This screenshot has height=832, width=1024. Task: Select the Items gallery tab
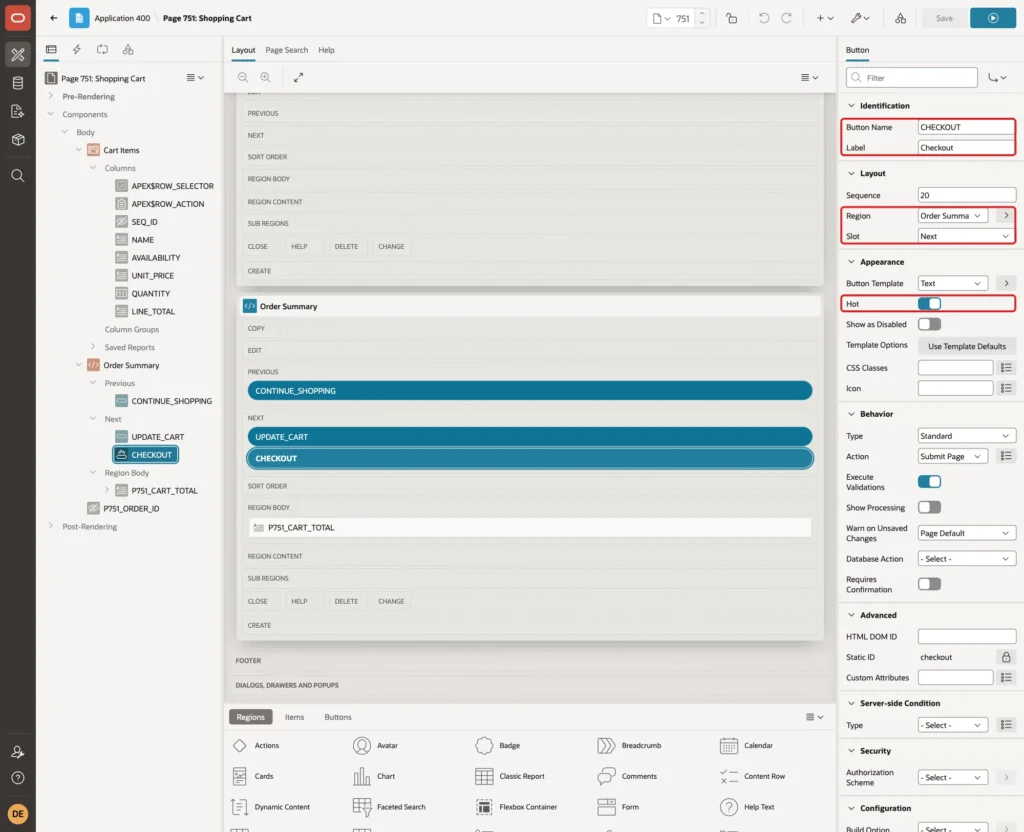(295, 717)
